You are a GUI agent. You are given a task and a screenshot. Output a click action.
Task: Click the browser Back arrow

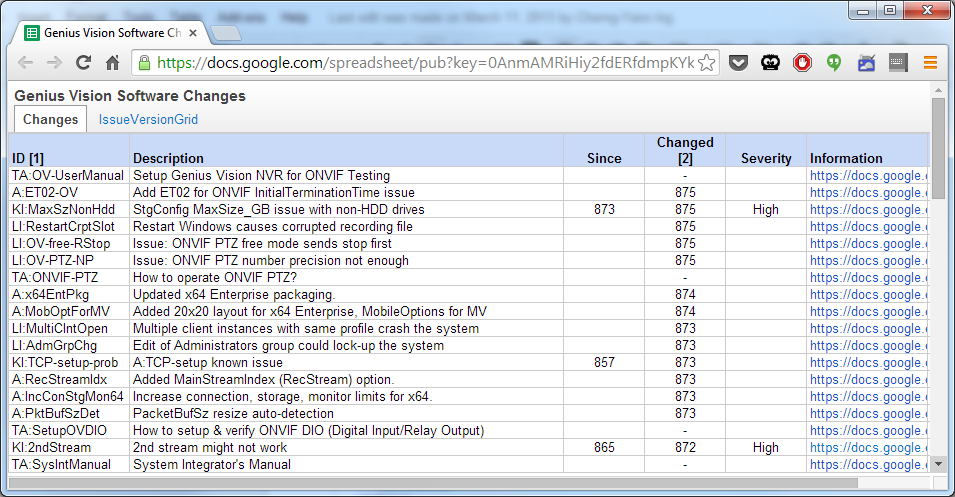(26, 62)
